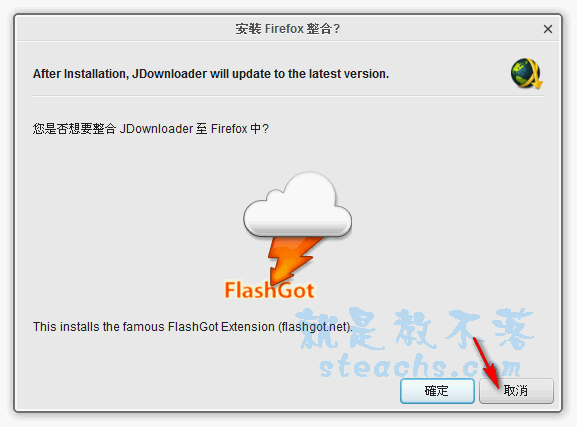Click the steachs.com watermark text
The image size is (577, 427).
[x=420, y=366]
